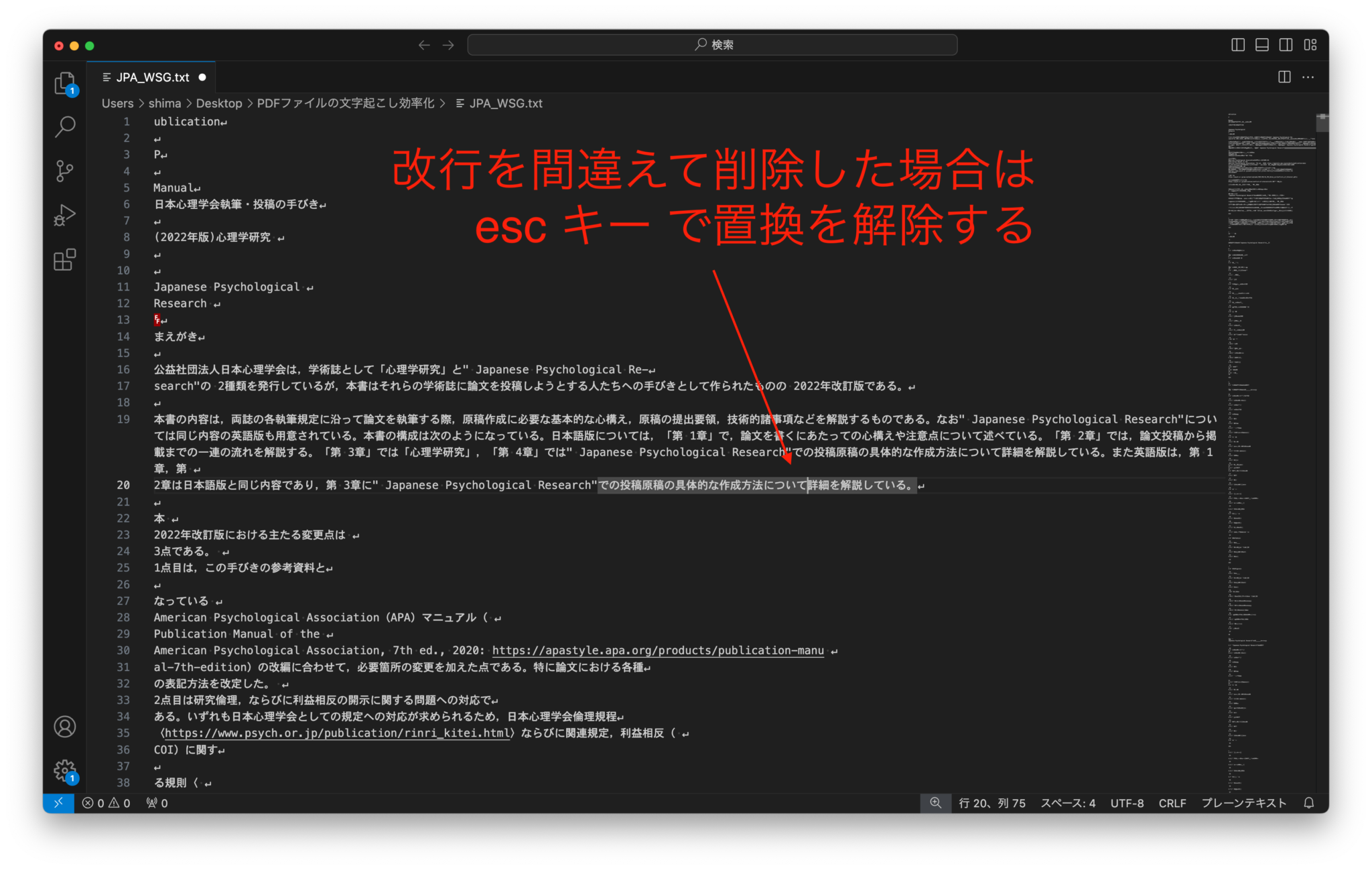
Task: Click the ports forwarded status item
Action: 157,803
